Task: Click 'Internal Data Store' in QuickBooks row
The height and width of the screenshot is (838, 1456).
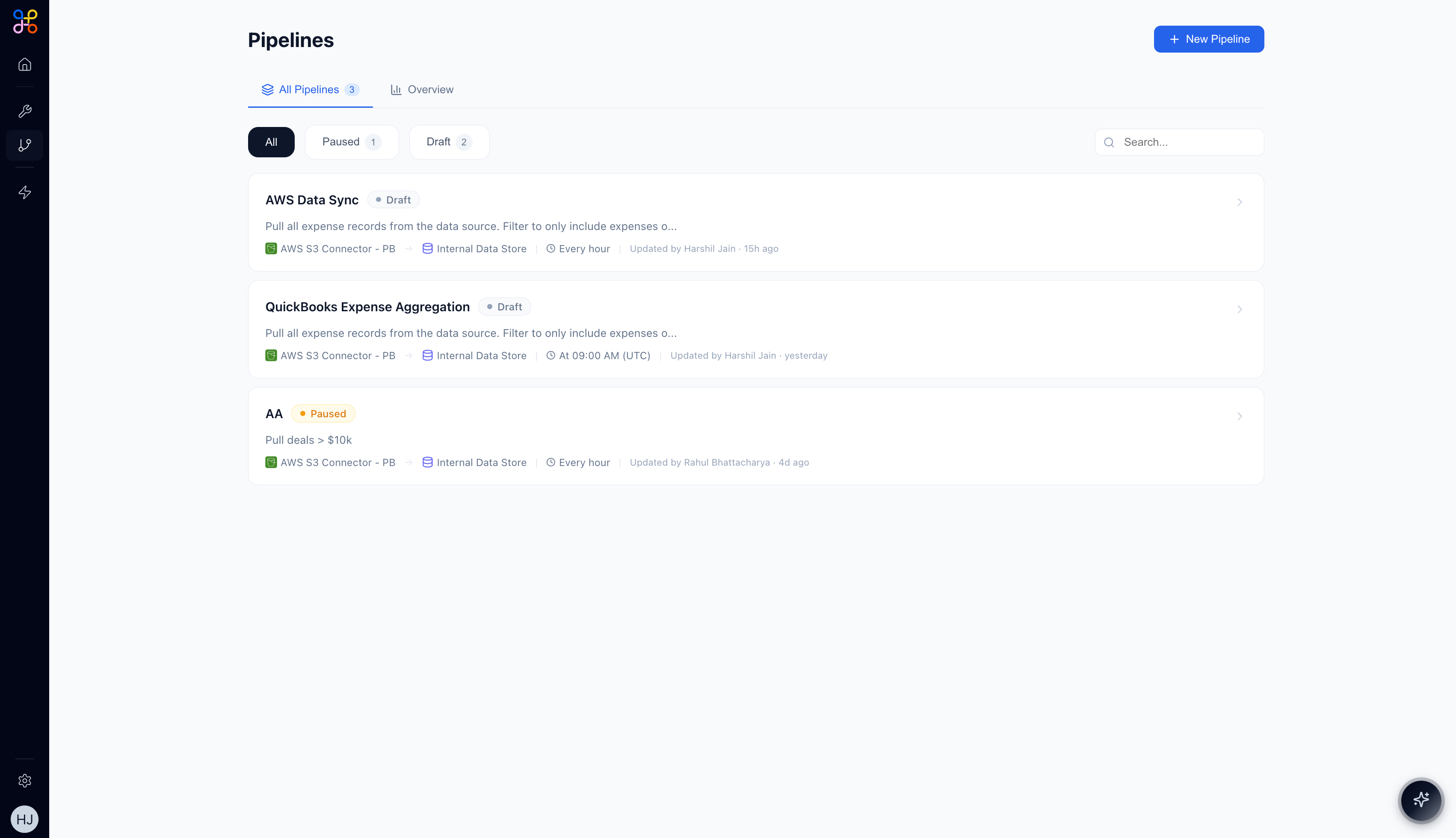Action: pos(481,355)
